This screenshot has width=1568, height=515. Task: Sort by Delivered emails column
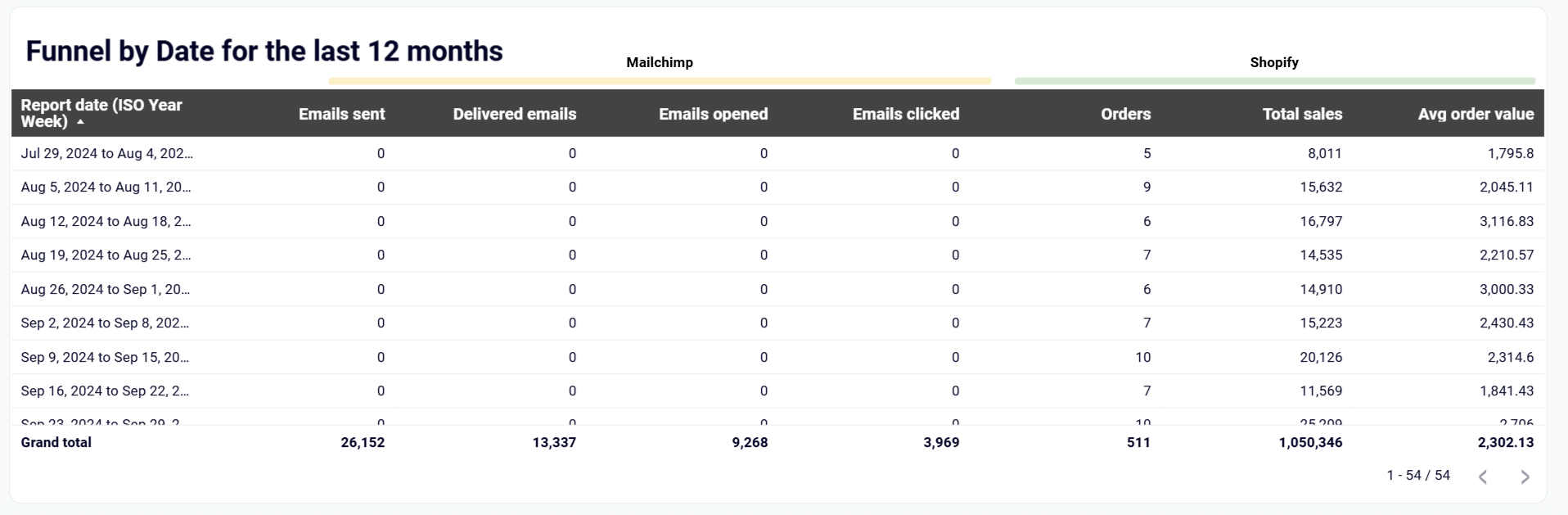[514, 114]
